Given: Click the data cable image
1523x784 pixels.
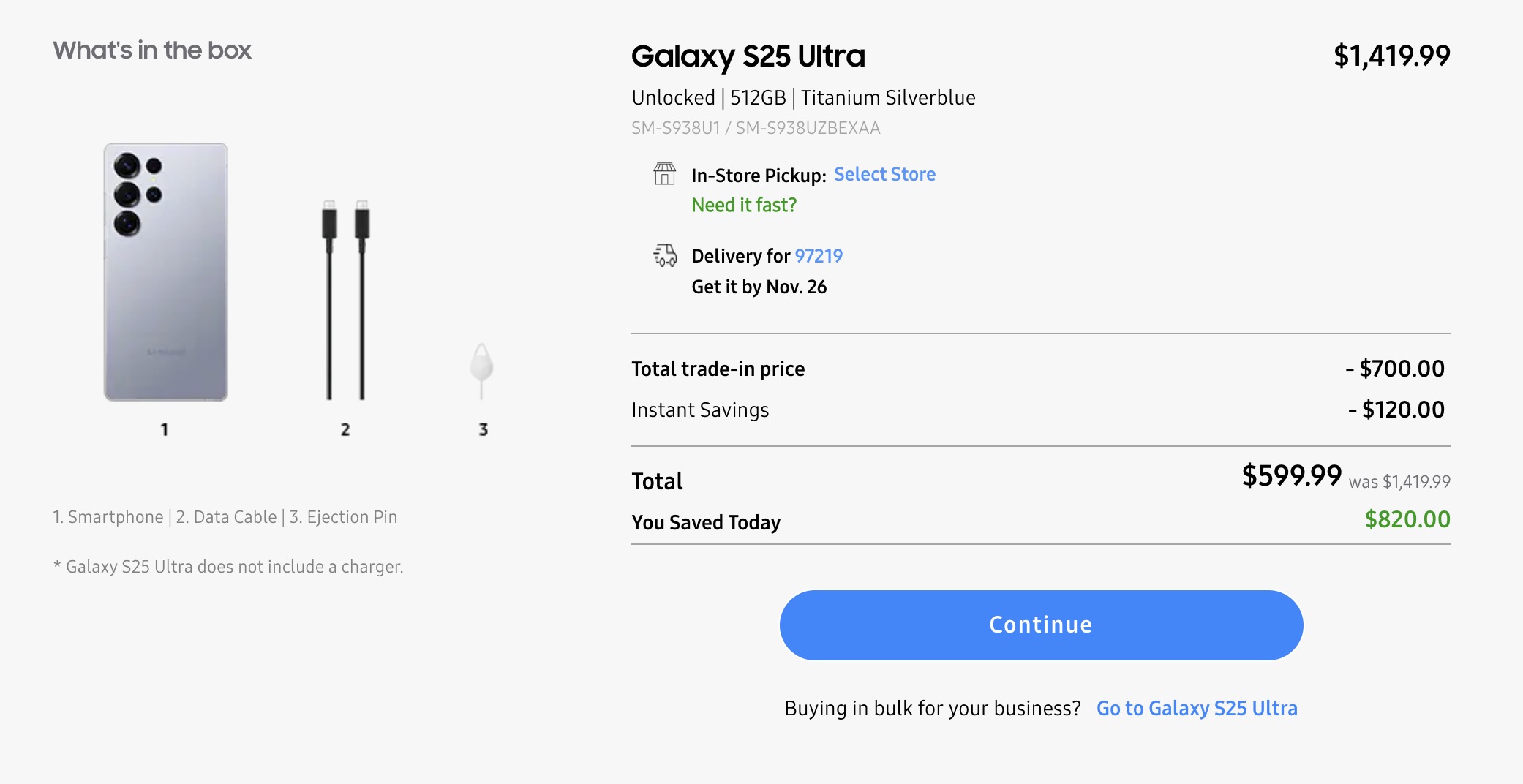Looking at the screenshot, I should (x=345, y=300).
